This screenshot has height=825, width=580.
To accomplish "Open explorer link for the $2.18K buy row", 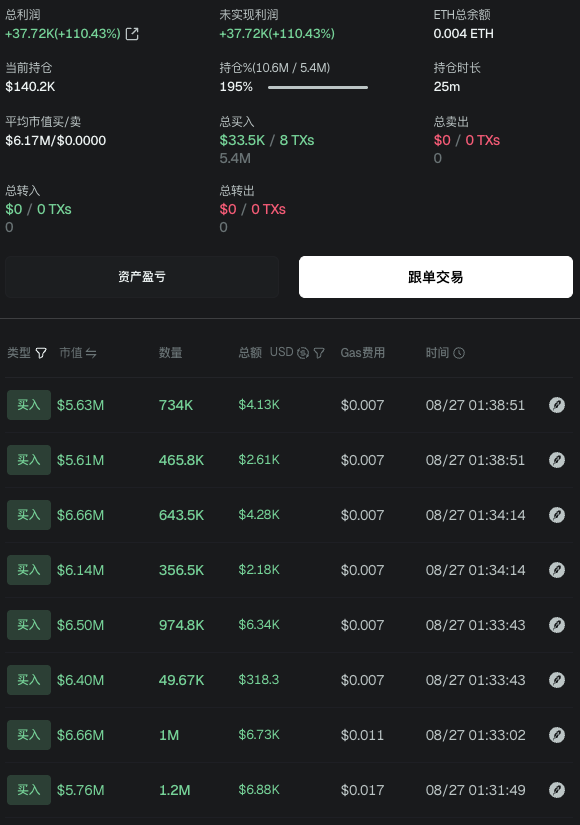I will coord(557,570).
